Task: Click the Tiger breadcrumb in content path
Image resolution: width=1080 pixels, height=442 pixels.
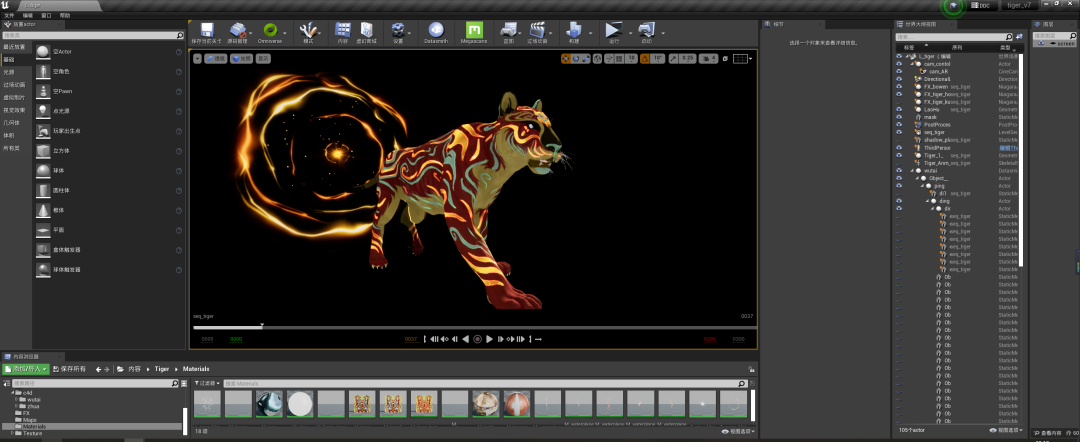Action: pyautogui.click(x=162, y=369)
